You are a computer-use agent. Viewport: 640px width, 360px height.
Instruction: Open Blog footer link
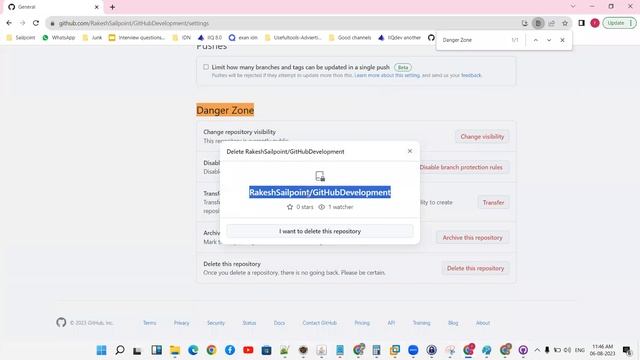point(453,323)
